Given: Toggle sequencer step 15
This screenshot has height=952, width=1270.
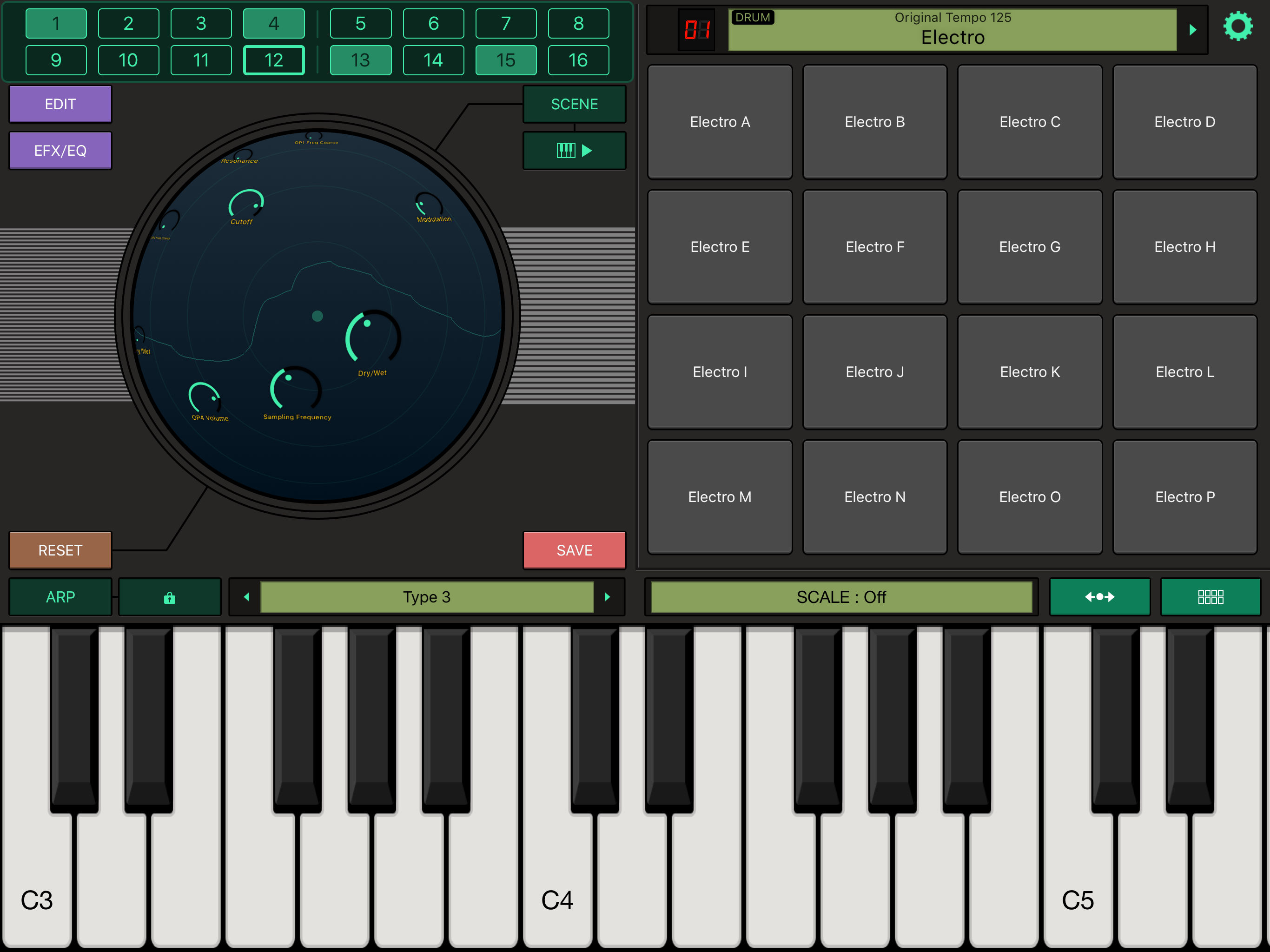Looking at the screenshot, I should (506, 60).
